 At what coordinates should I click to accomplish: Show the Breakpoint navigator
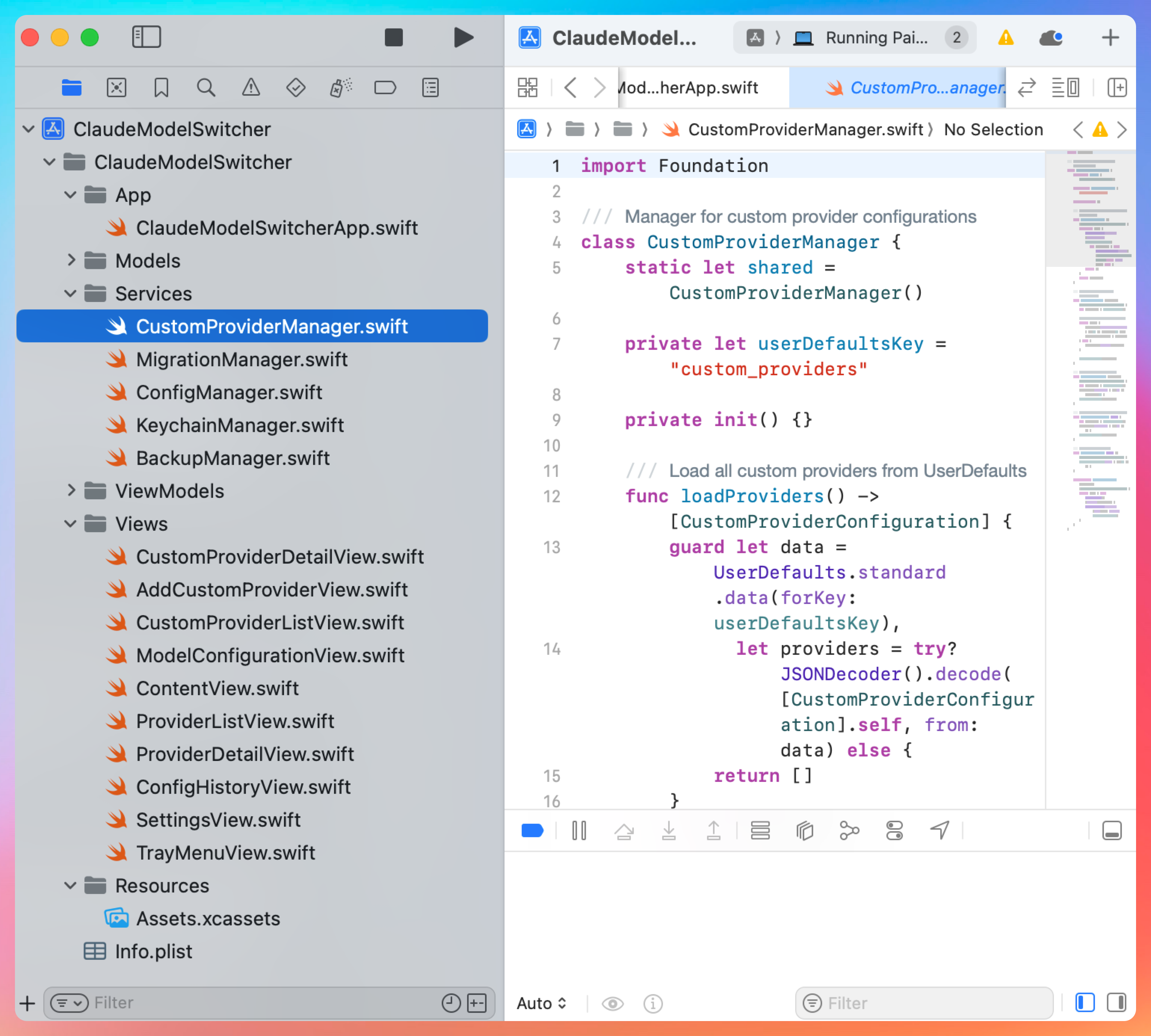[x=385, y=88]
